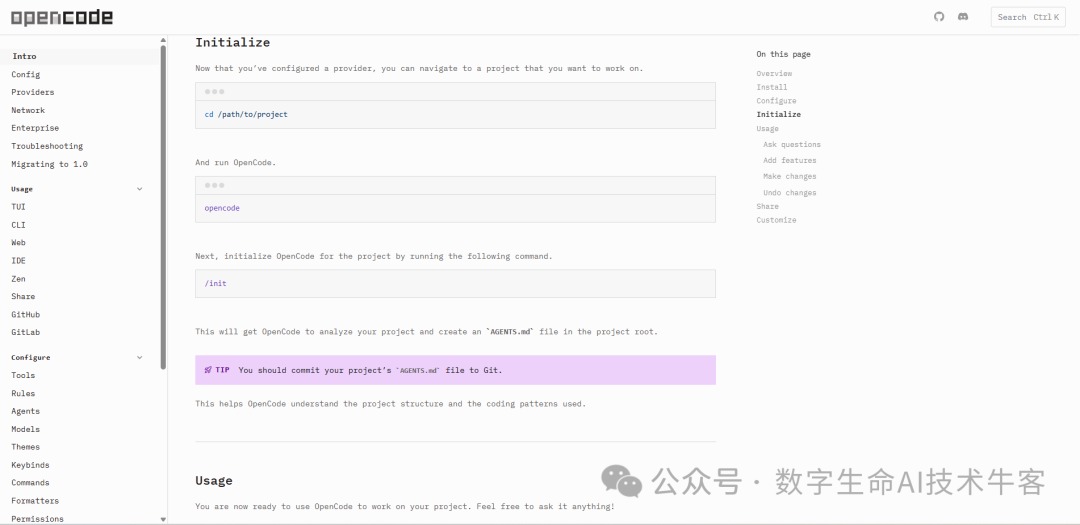The image size is (1080, 525).
Task: Jump to Share in On this page
Action: point(767,207)
